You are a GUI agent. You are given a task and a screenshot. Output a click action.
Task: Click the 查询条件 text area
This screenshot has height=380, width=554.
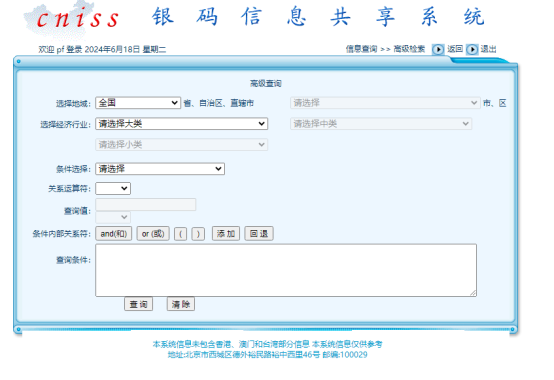point(286,270)
